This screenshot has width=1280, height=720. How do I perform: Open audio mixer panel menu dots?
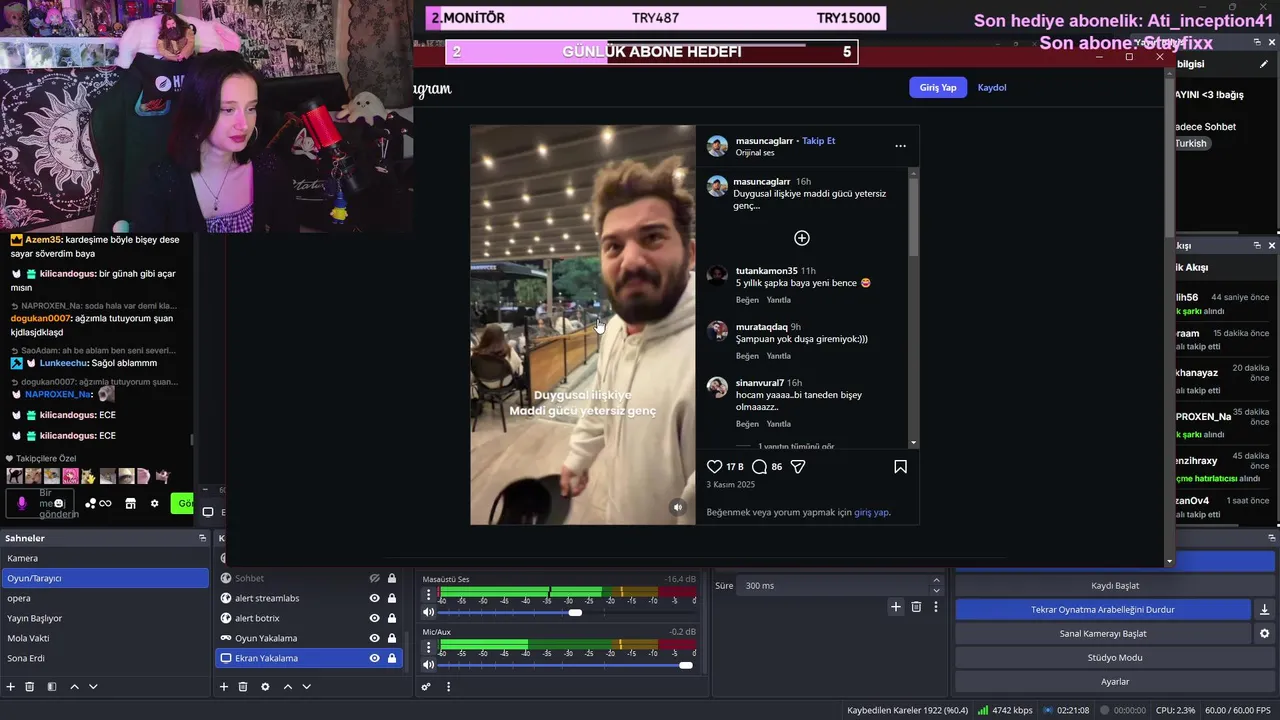pyautogui.click(x=448, y=687)
